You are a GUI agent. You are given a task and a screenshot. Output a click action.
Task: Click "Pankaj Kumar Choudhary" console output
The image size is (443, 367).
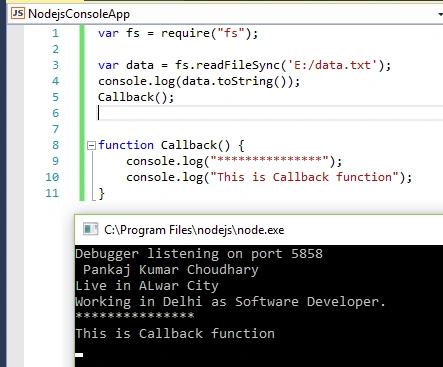(171, 270)
